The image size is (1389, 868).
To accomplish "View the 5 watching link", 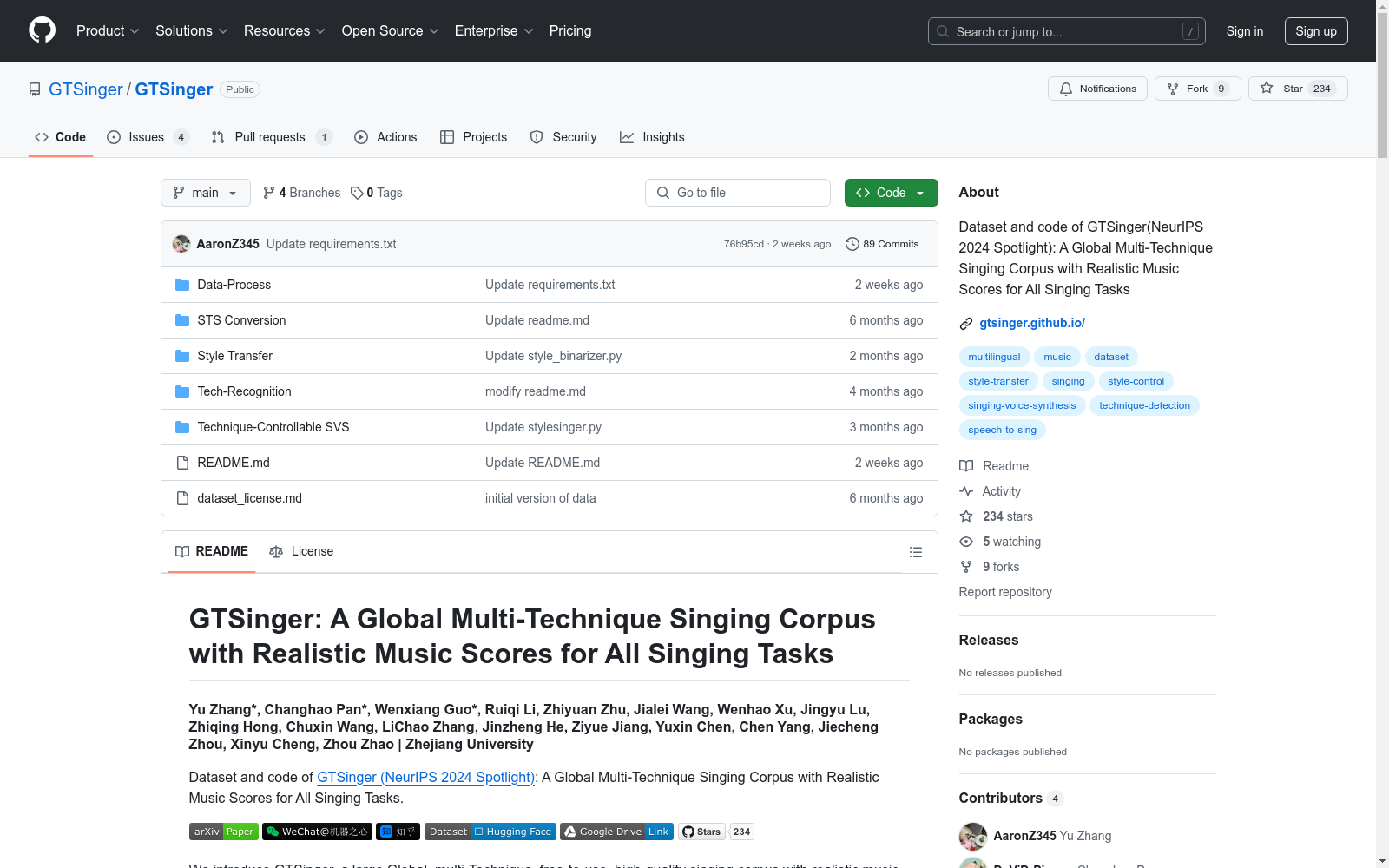I will [x=1000, y=542].
